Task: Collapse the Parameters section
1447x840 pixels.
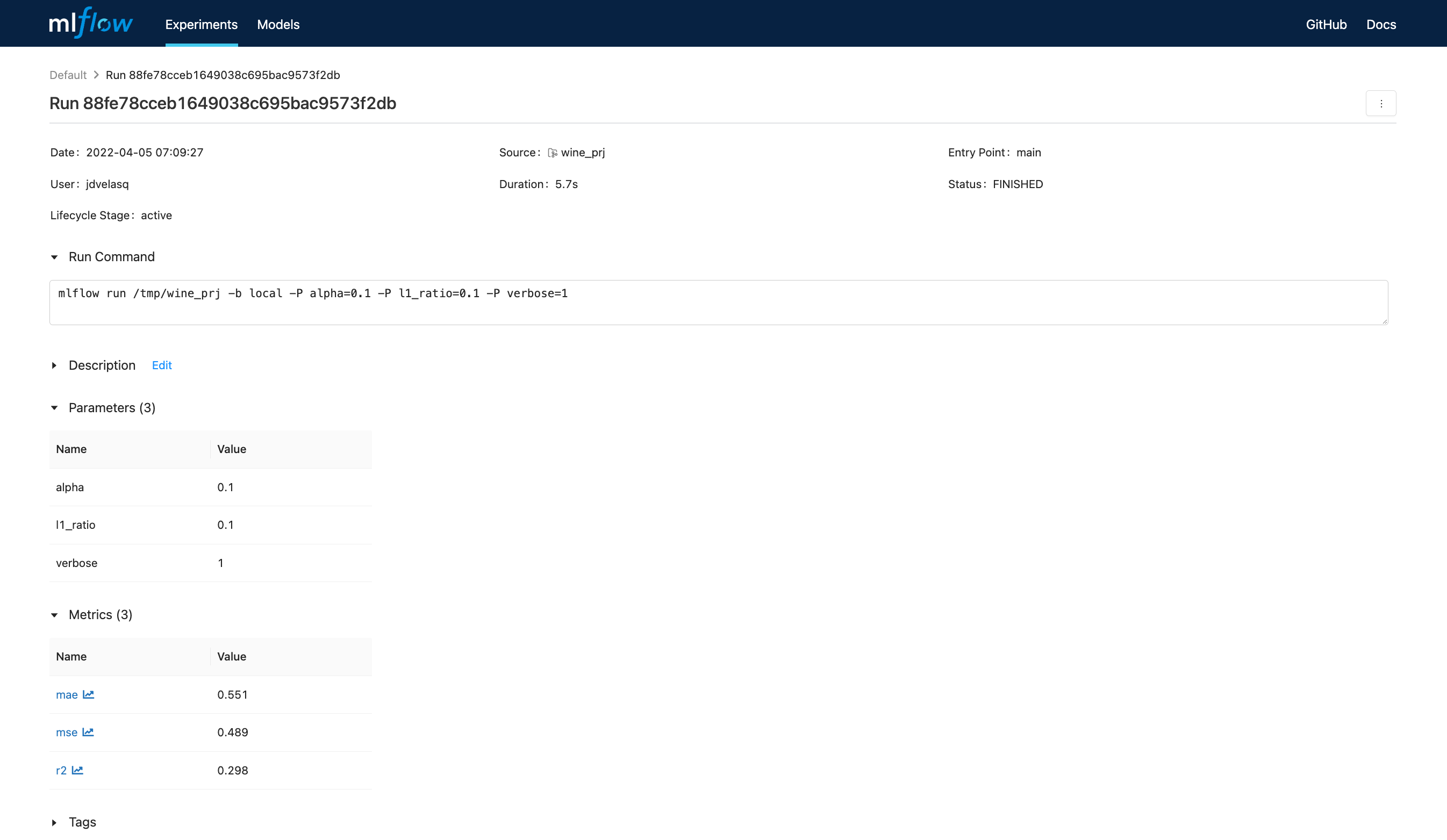Action: pyautogui.click(x=55, y=408)
